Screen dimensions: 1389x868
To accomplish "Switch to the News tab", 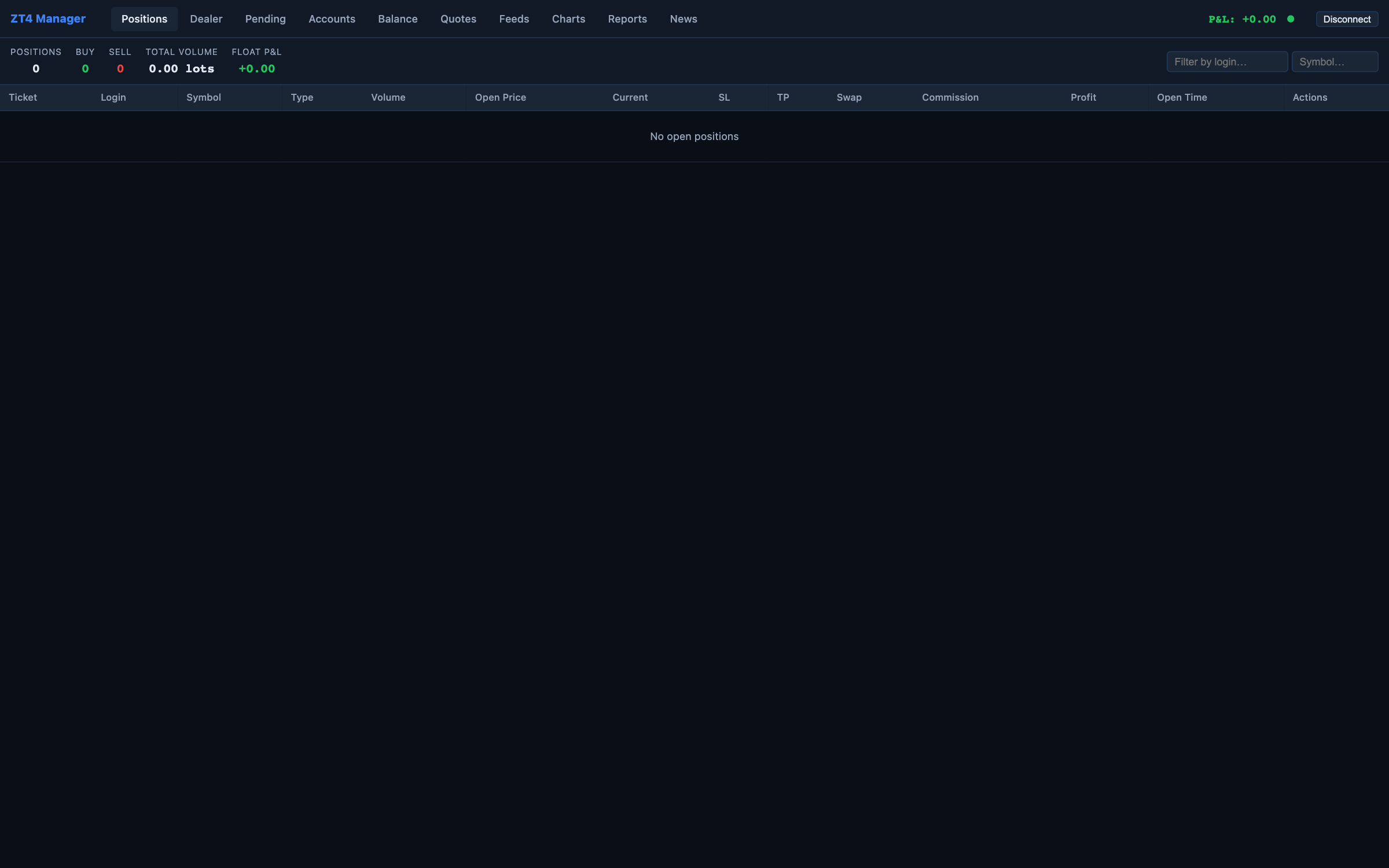I will click(x=683, y=19).
